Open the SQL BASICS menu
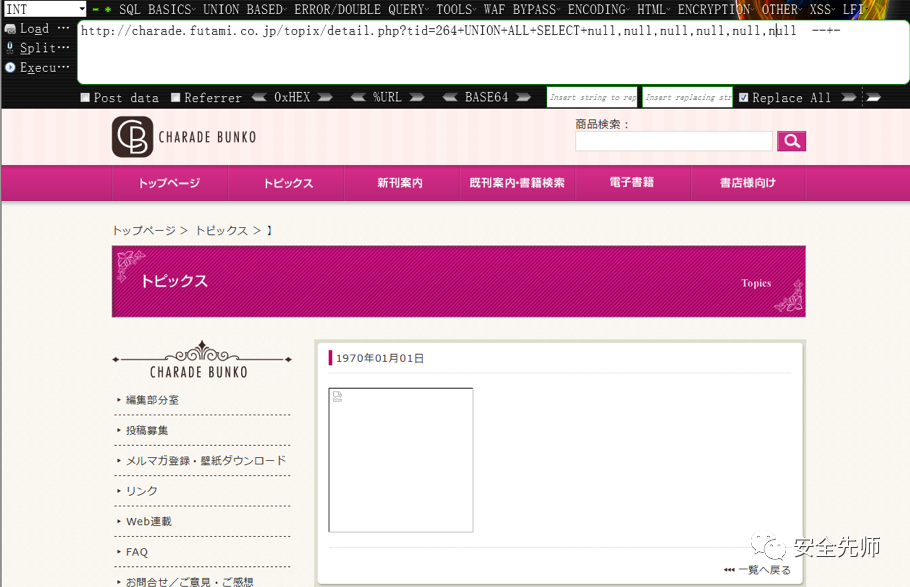Screen dimensions: 910x587 pos(155,10)
